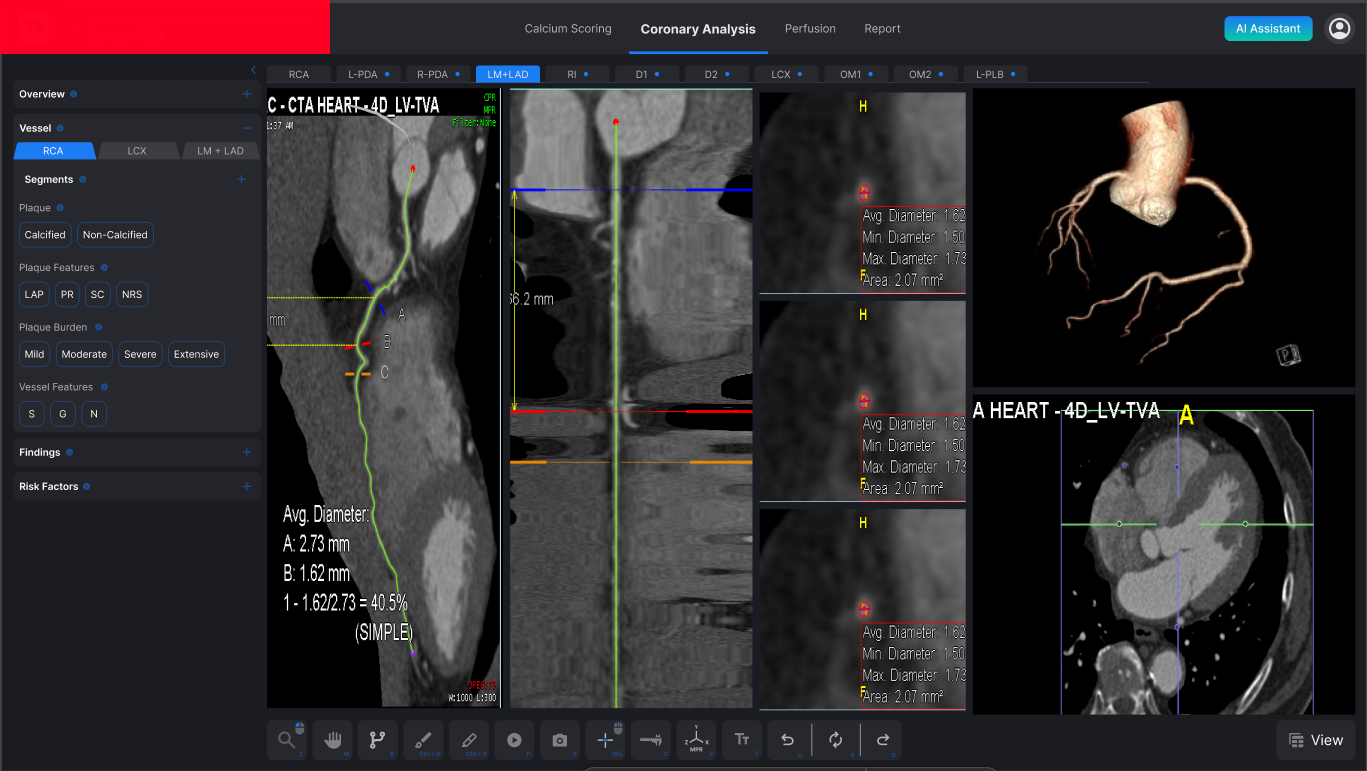
Task: Switch to the Perfusion tab
Action: pos(810,29)
